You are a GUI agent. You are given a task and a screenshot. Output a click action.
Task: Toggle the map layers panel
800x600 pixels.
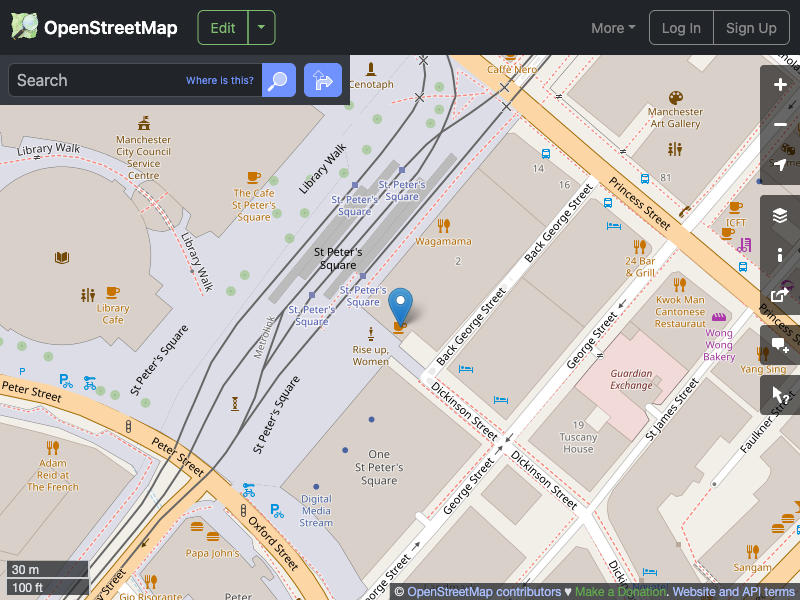tap(780, 214)
